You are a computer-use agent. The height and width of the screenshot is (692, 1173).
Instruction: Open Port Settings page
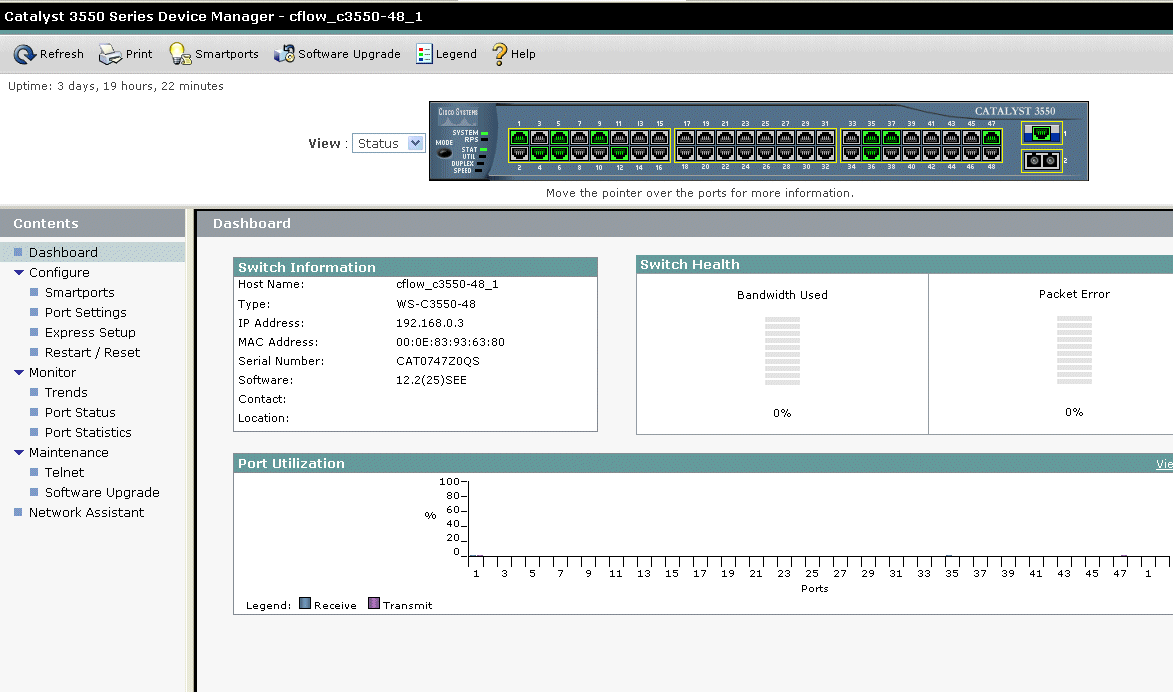tap(85, 313)
